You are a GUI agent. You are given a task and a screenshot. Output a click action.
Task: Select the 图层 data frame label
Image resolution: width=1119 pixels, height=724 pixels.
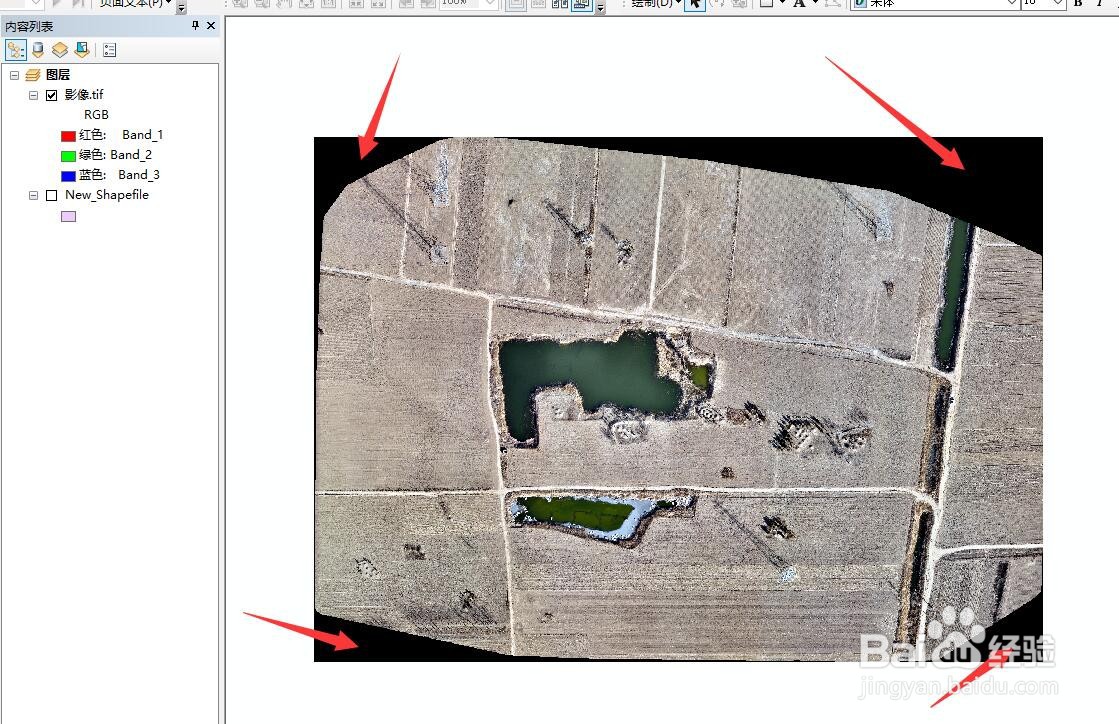[x=58, y=75]
